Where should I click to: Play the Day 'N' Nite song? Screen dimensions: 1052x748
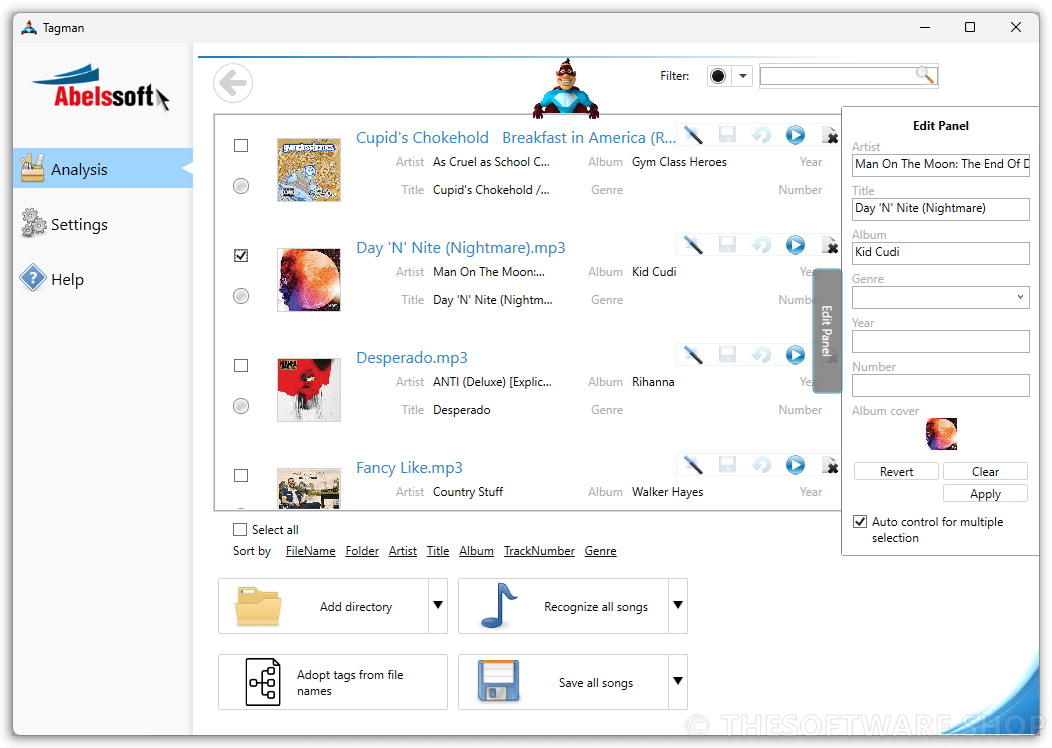795,245
